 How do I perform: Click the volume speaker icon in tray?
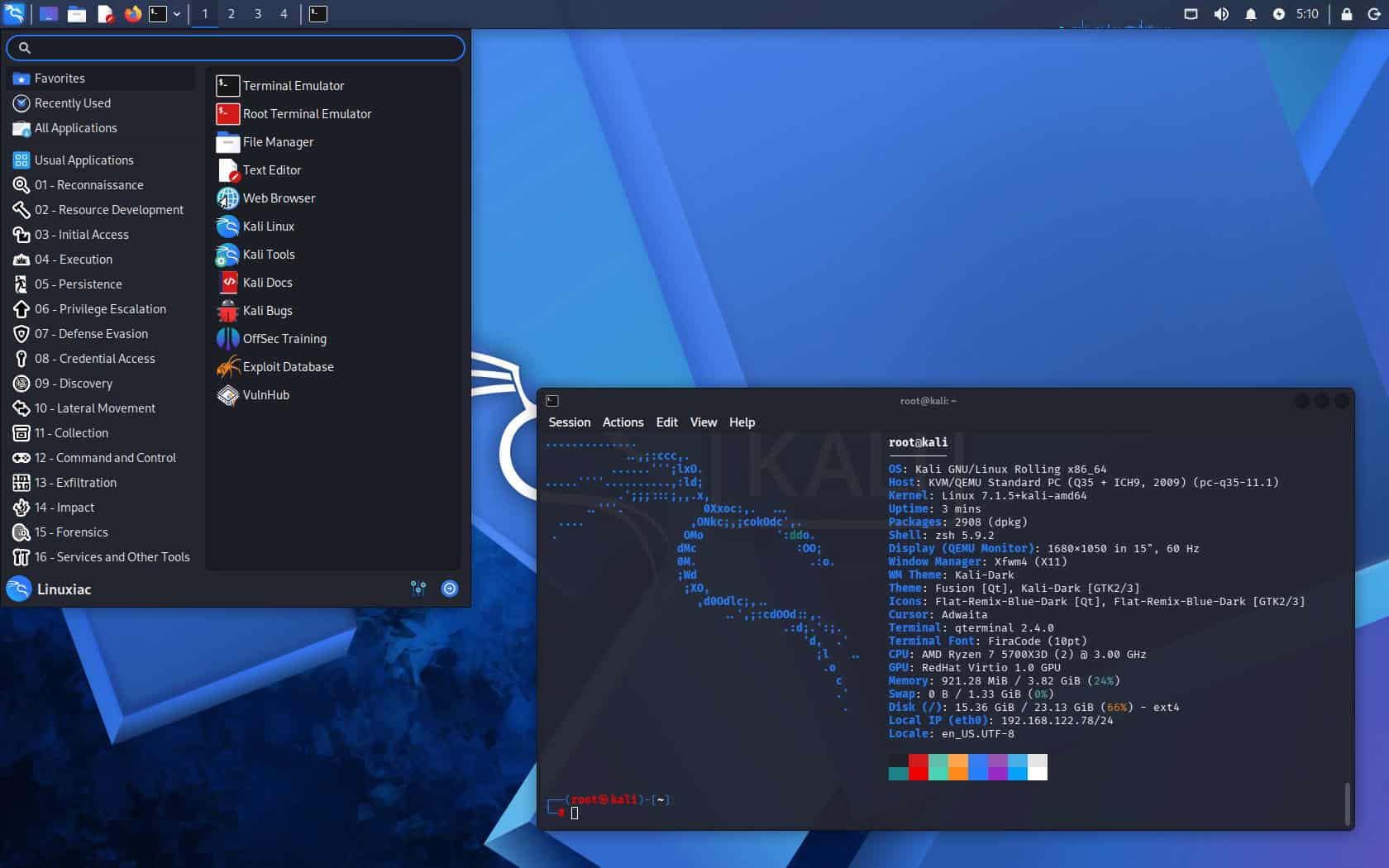pyautogui.click(x=1221, y=13)
